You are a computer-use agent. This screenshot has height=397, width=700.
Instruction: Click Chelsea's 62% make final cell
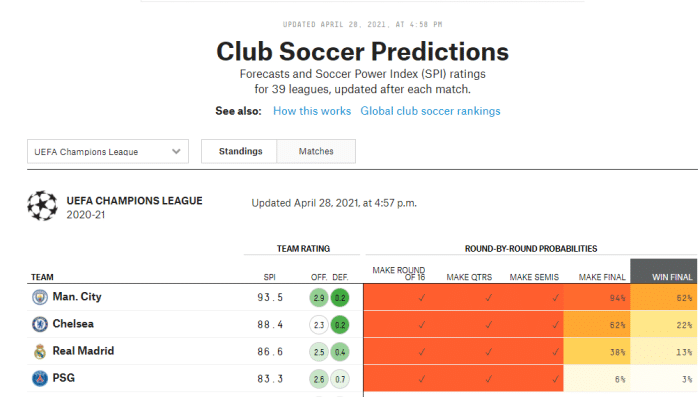[x=597, y=325]
